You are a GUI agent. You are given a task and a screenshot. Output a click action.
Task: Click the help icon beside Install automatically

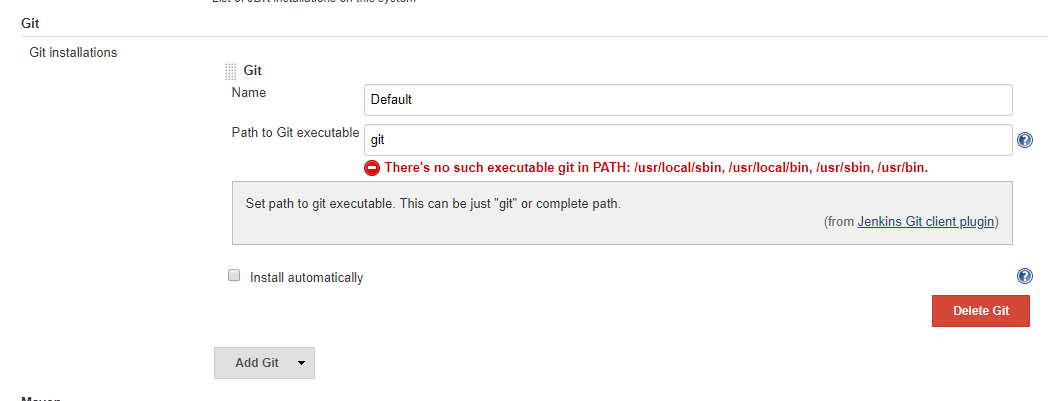pos(1025,276)
